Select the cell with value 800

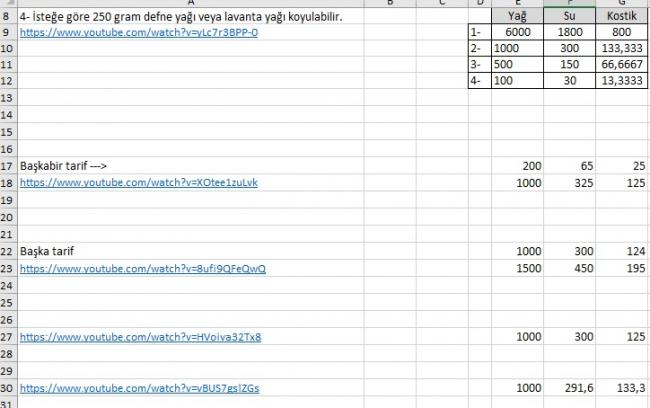tap(622, 32)
